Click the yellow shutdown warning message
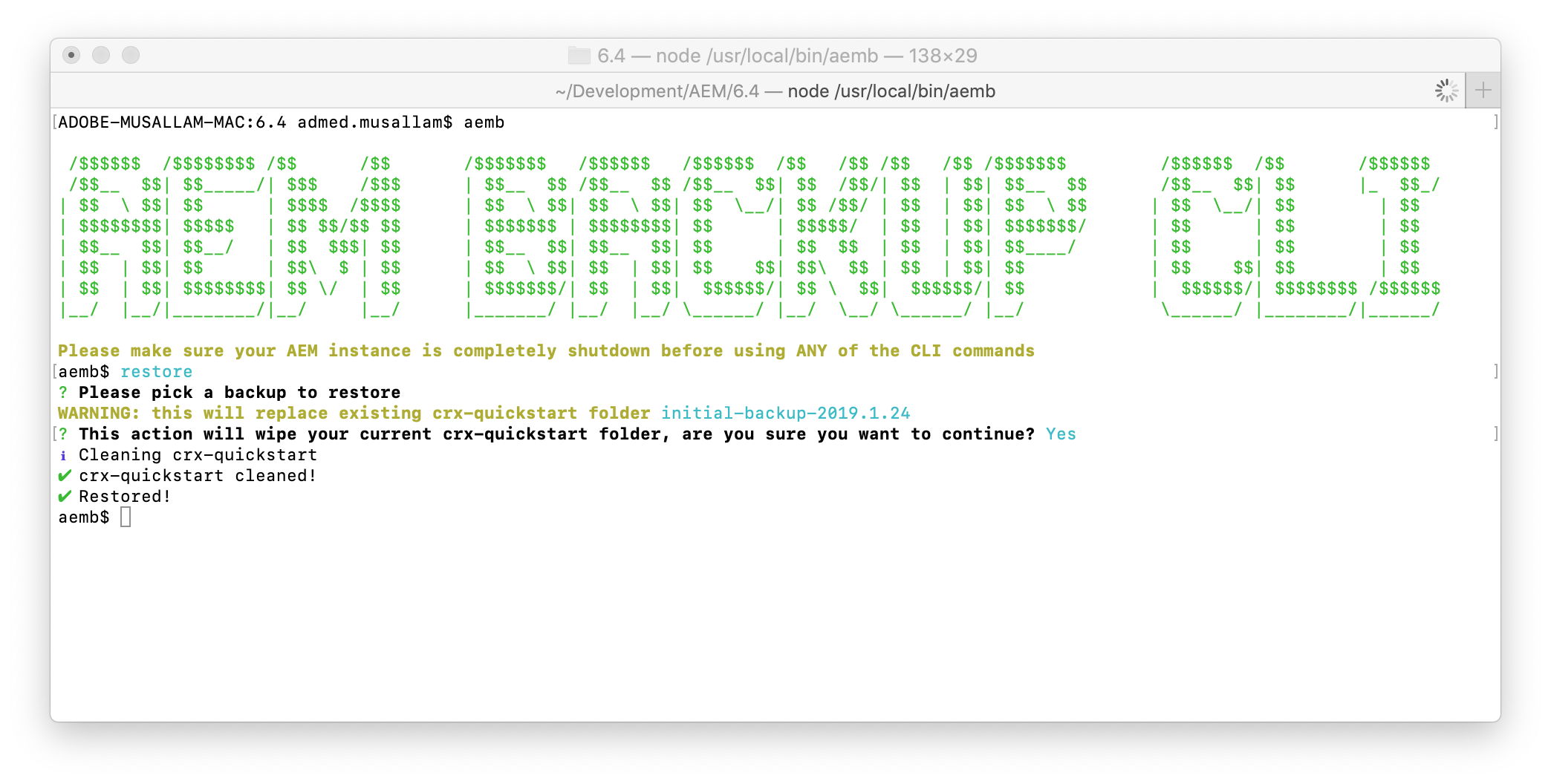The width and height of the screenshot is (1551, 784). pos(546,350)
